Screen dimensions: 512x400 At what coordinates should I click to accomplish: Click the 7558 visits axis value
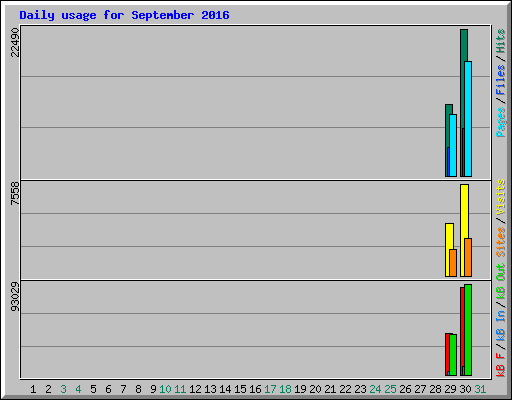(x=15, y=193)
